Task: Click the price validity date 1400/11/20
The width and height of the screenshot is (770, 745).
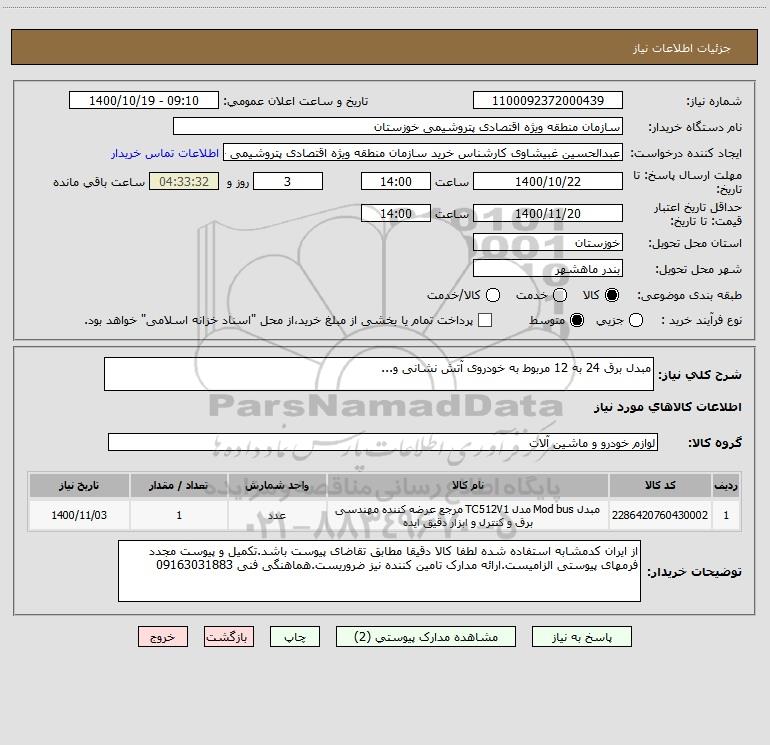Action: (x=548, y=213)
